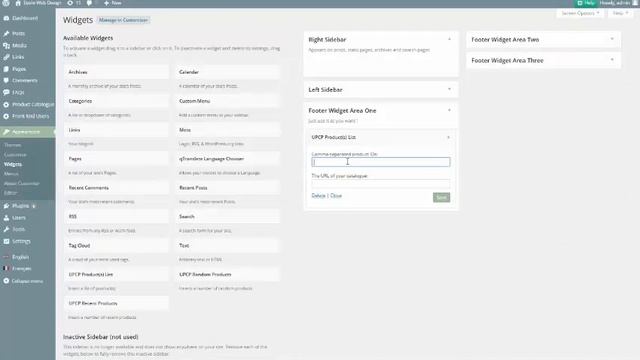Select the Archives available widget
The width and height of the screenshot is (640, 360).
click(x=116, y=72)
